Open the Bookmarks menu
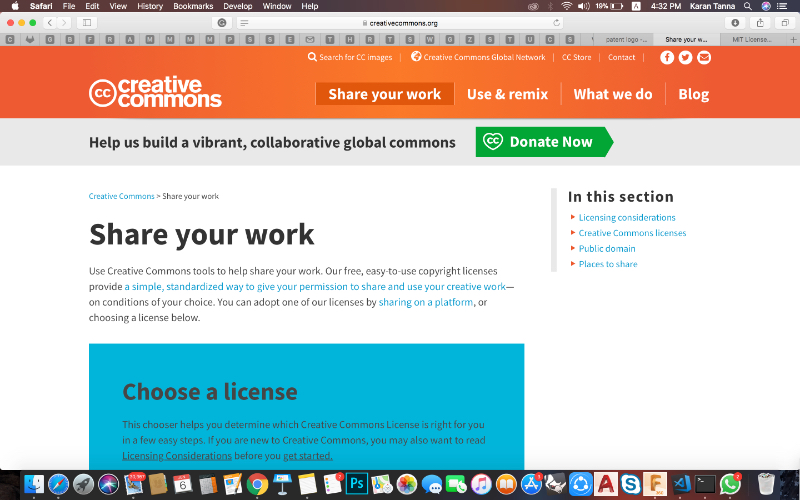 193,6
